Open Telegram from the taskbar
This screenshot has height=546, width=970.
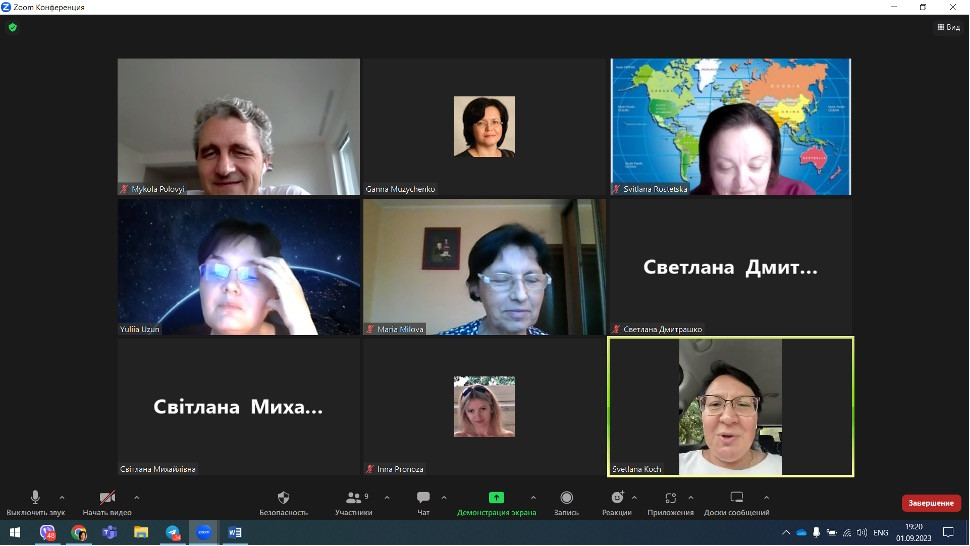tap(173, 532)
